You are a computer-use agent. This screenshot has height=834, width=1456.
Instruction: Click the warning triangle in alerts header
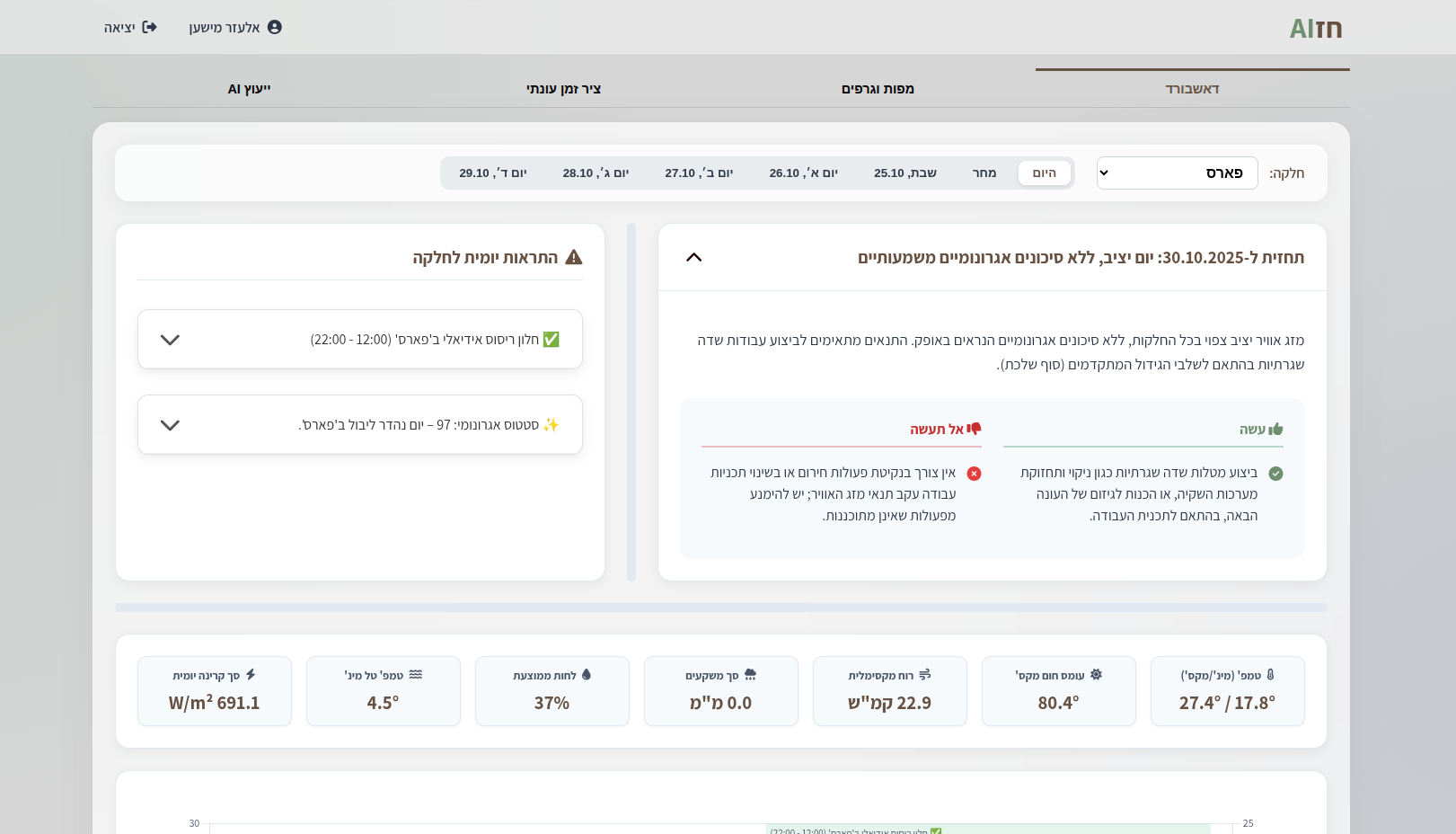pos(574,258)
